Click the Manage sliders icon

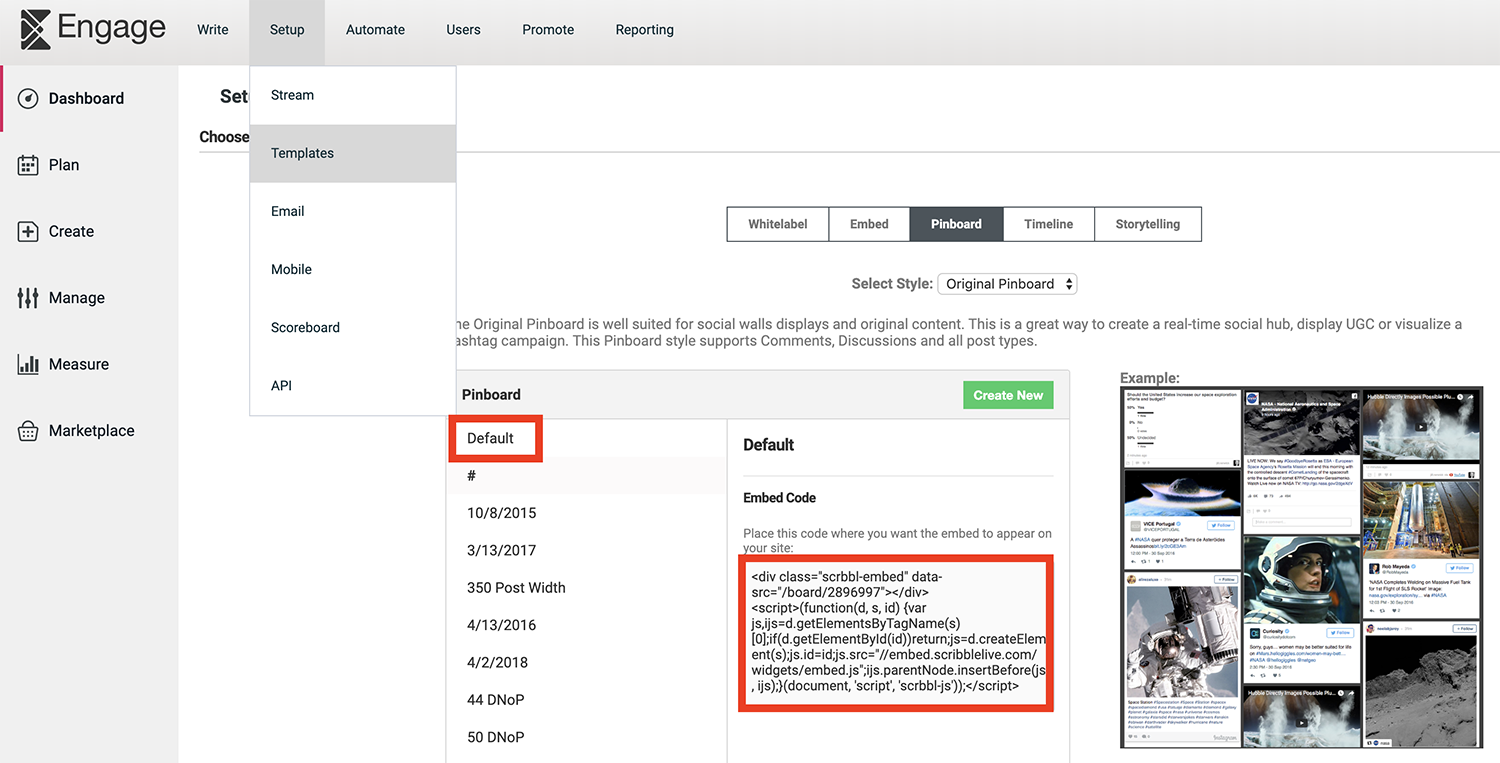click(28, 298)
